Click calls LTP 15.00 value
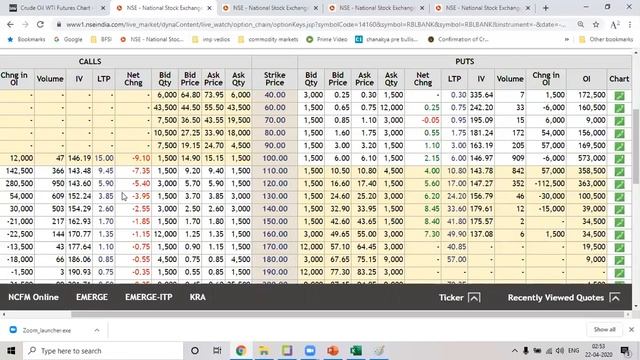 pos(104,158)
